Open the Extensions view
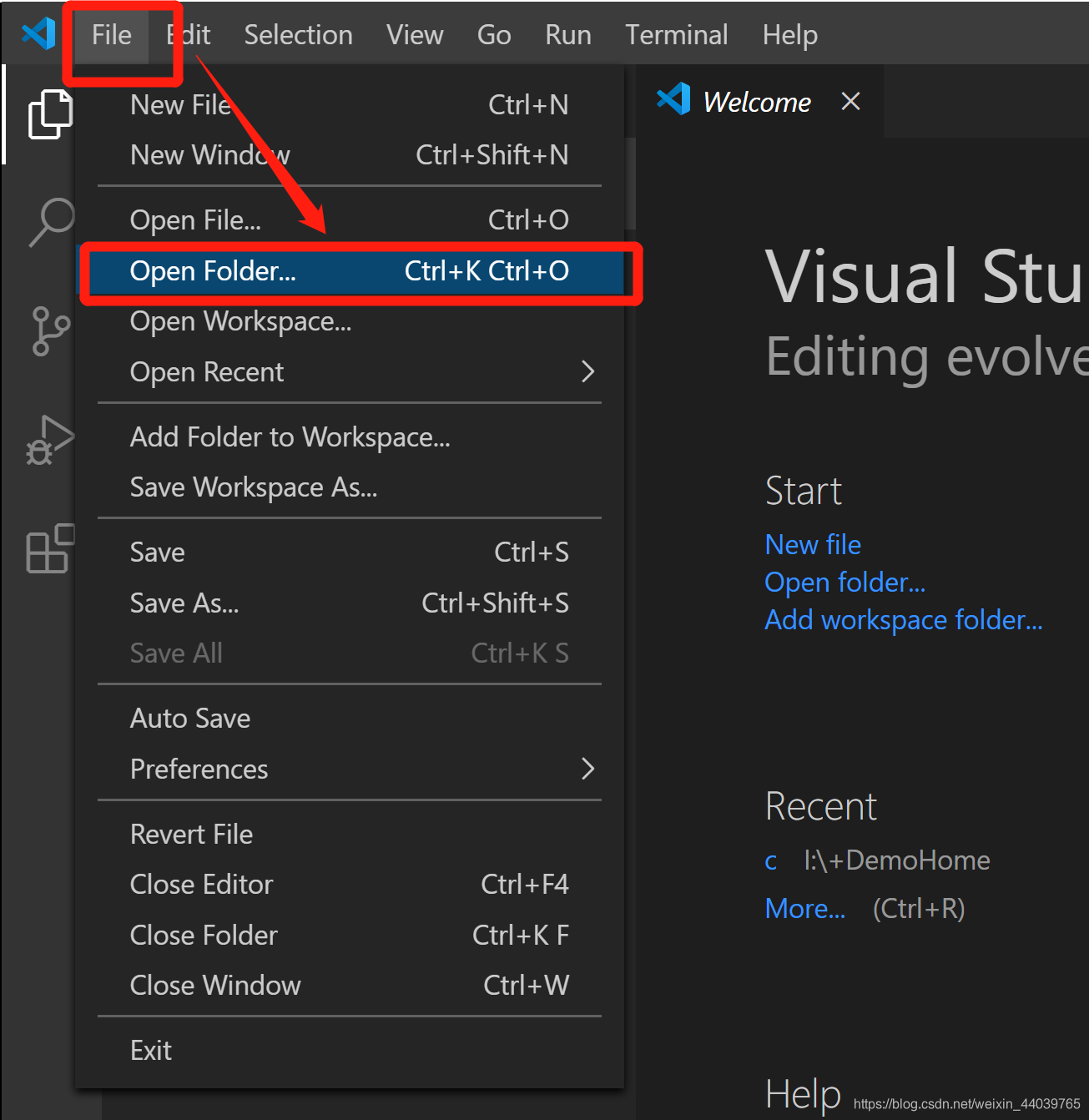 50,548
